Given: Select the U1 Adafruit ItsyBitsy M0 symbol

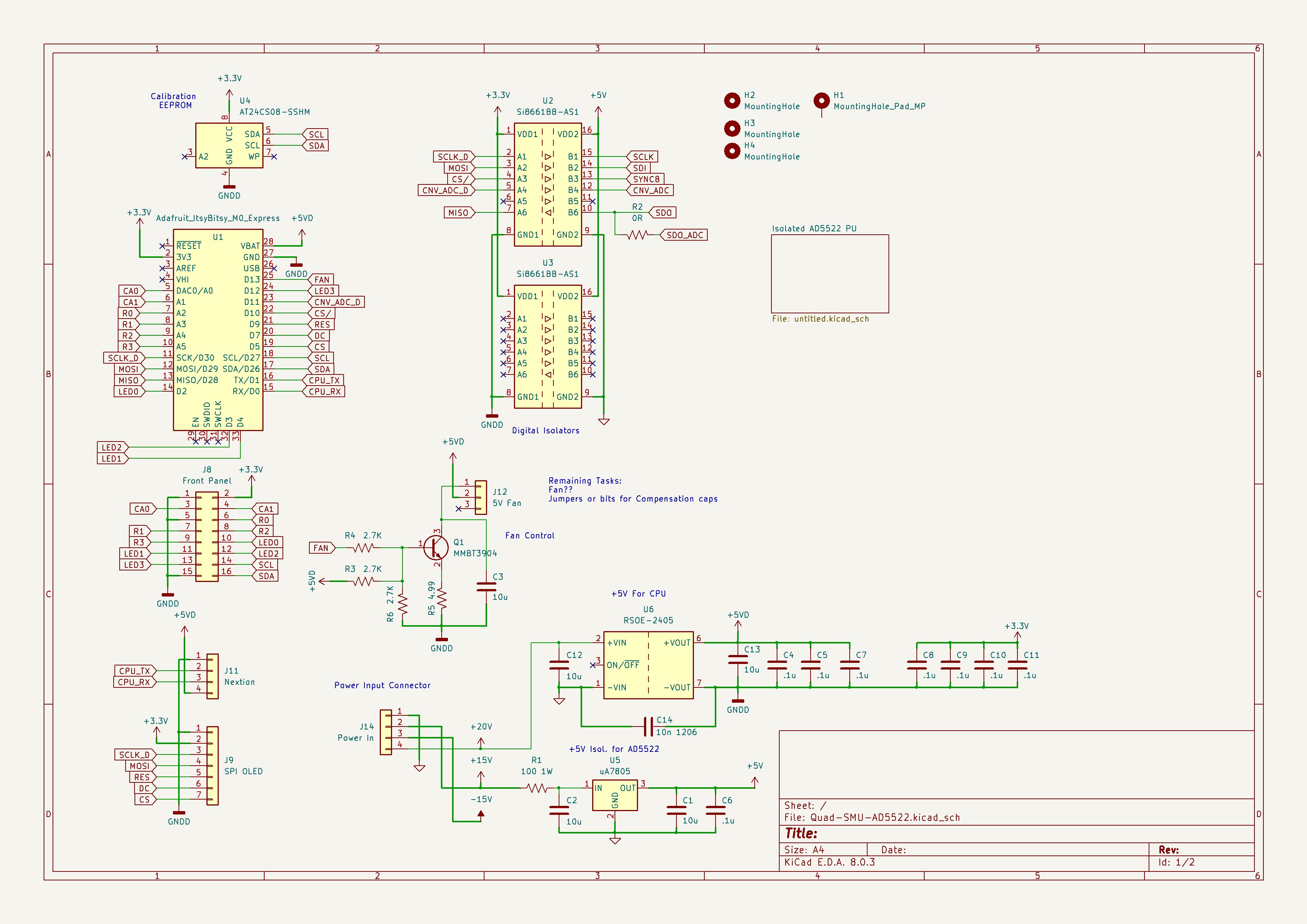Looking at the screenshot, I should pyautogui.click(x=218, y=330).
